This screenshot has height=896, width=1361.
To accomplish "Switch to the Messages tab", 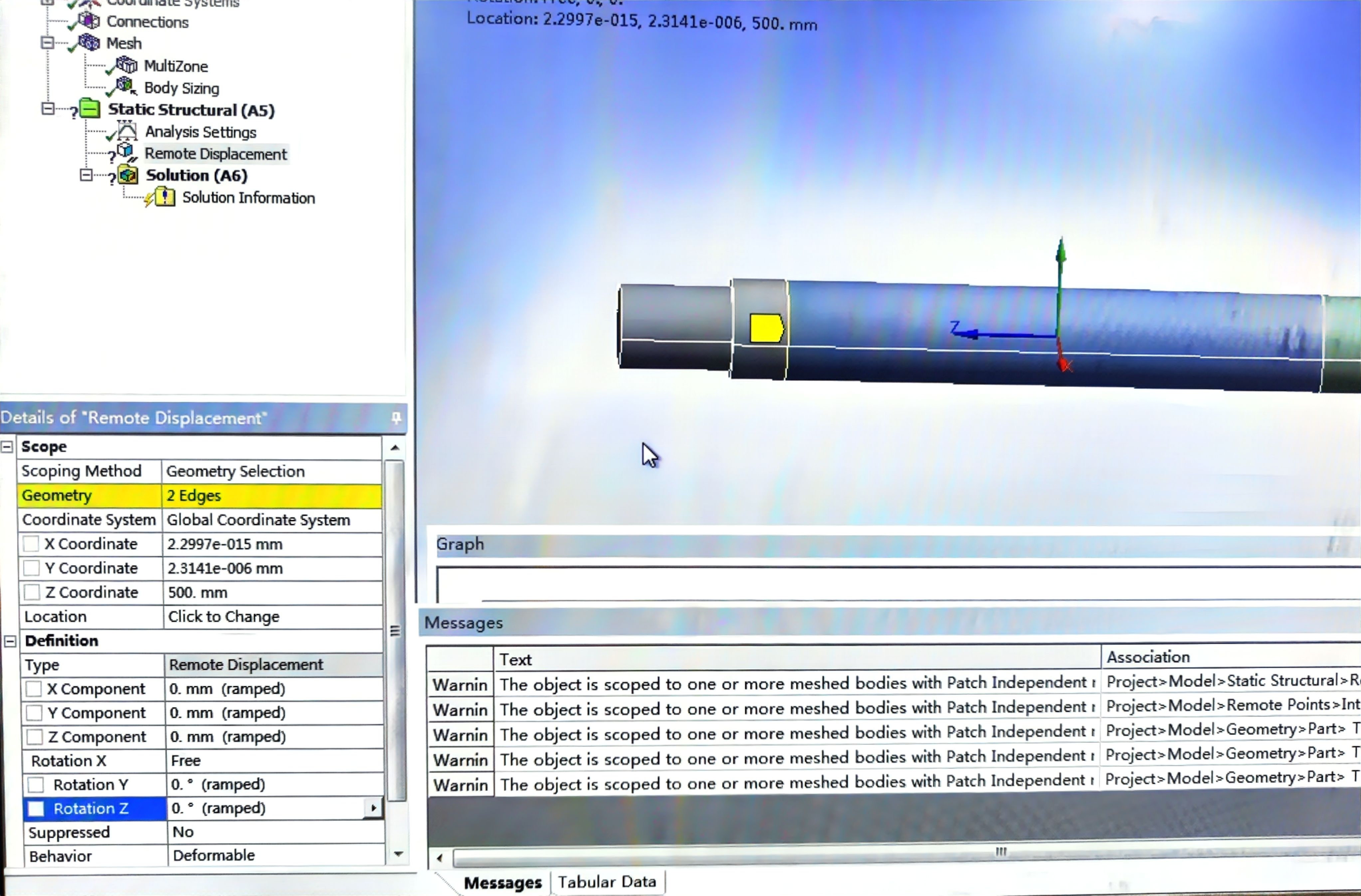I will click(x=502, y=882).
